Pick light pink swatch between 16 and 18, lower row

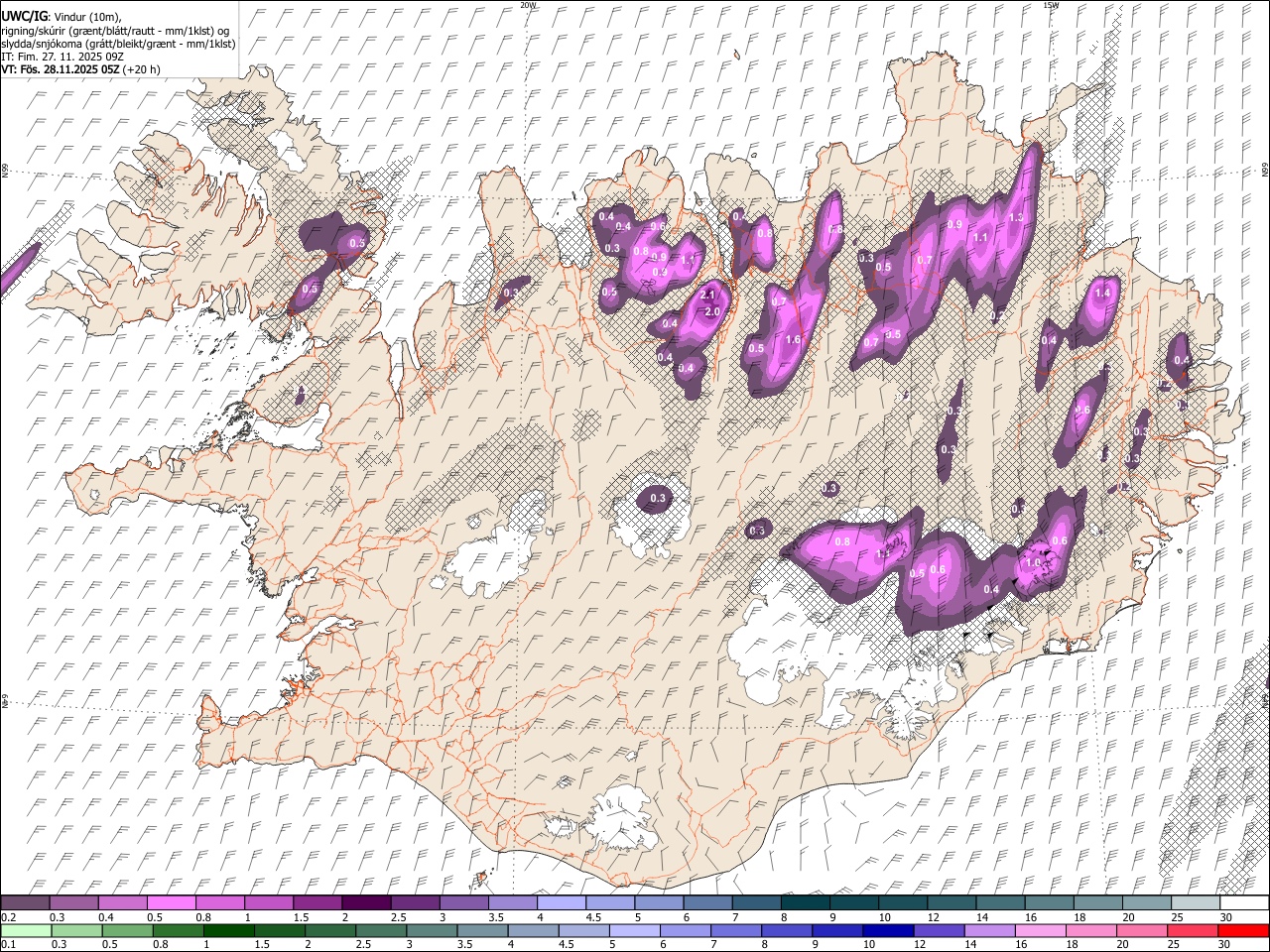tap(1041, 930)
